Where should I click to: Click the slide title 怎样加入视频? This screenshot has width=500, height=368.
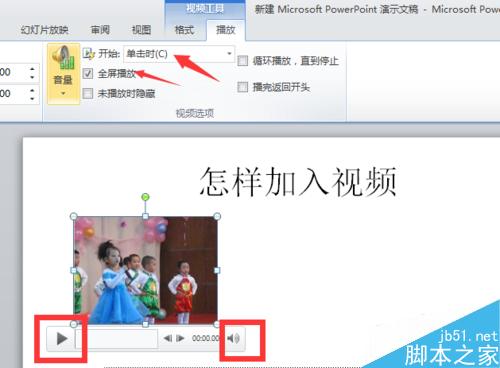(x=298, y=182)
